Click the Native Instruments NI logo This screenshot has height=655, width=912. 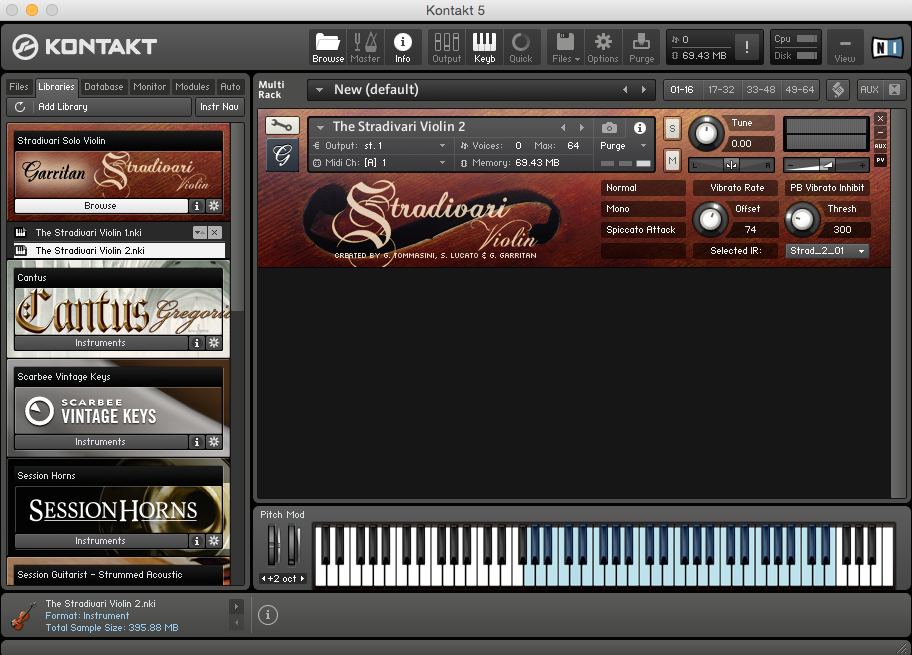(888, 47)
